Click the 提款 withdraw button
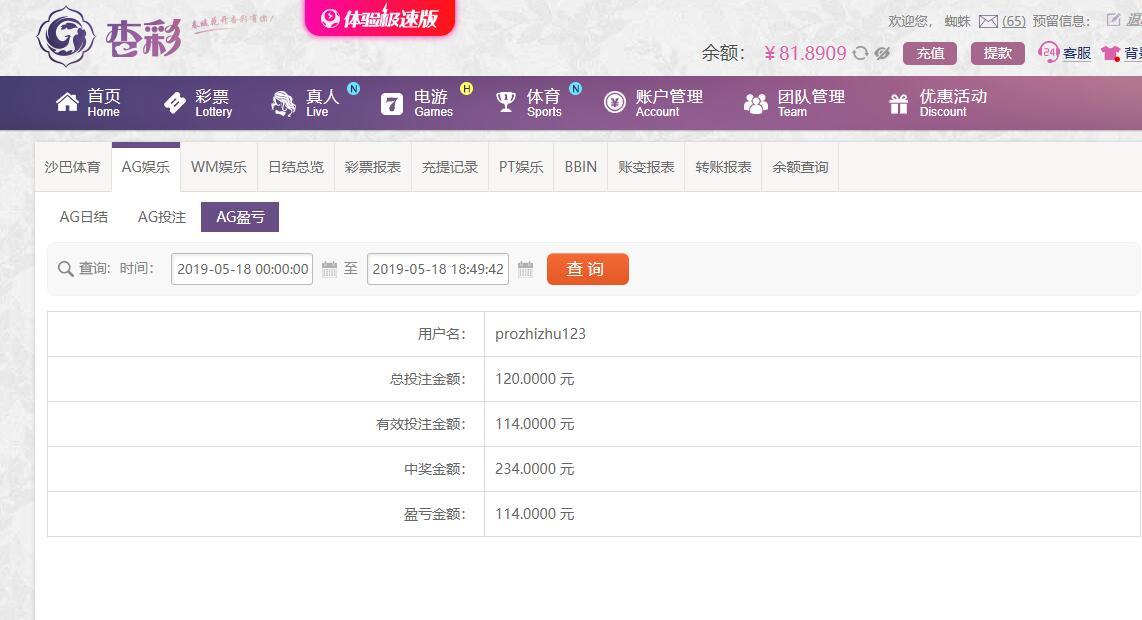1142x620 pixels. [998, 53]
